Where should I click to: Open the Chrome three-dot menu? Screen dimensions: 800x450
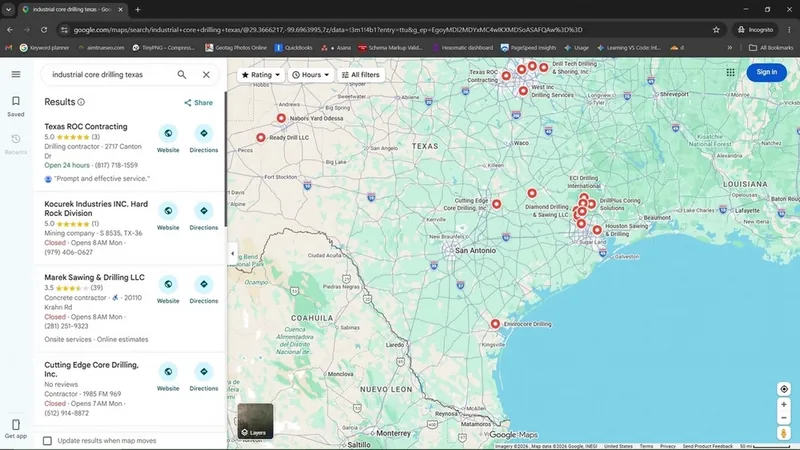pyautogui.click(x=789, y=30)
